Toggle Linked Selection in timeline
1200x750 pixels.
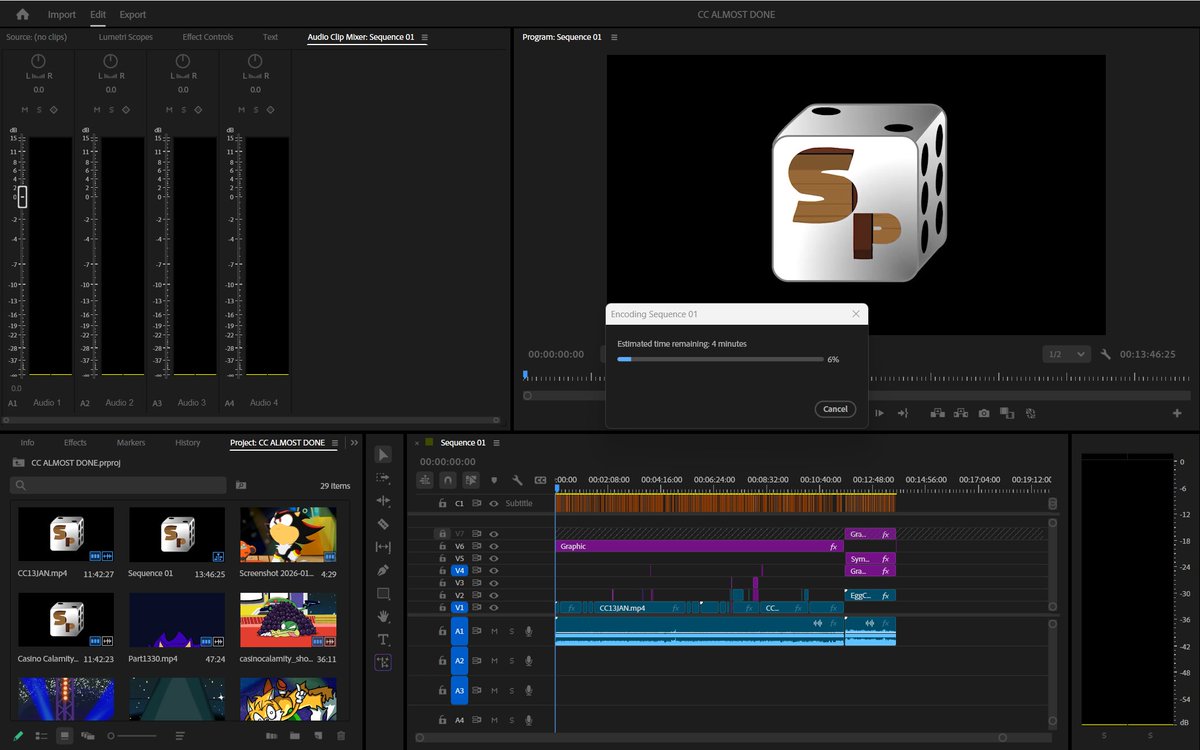coord(471,480)
